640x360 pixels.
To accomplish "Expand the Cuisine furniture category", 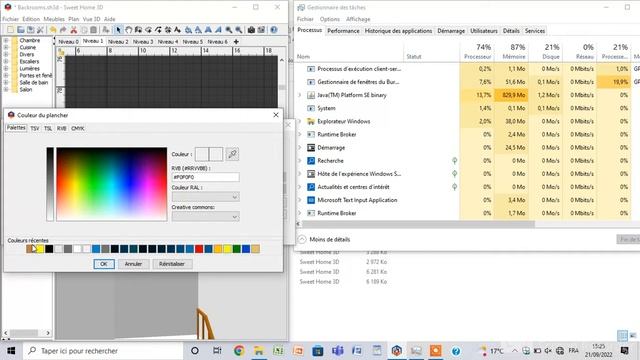I will click(x=6, y=47).
